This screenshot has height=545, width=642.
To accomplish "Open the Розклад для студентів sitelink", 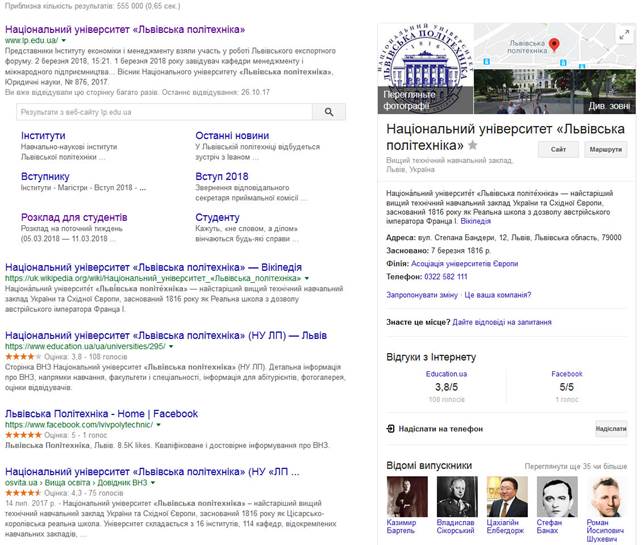I will tap(74, 217).
